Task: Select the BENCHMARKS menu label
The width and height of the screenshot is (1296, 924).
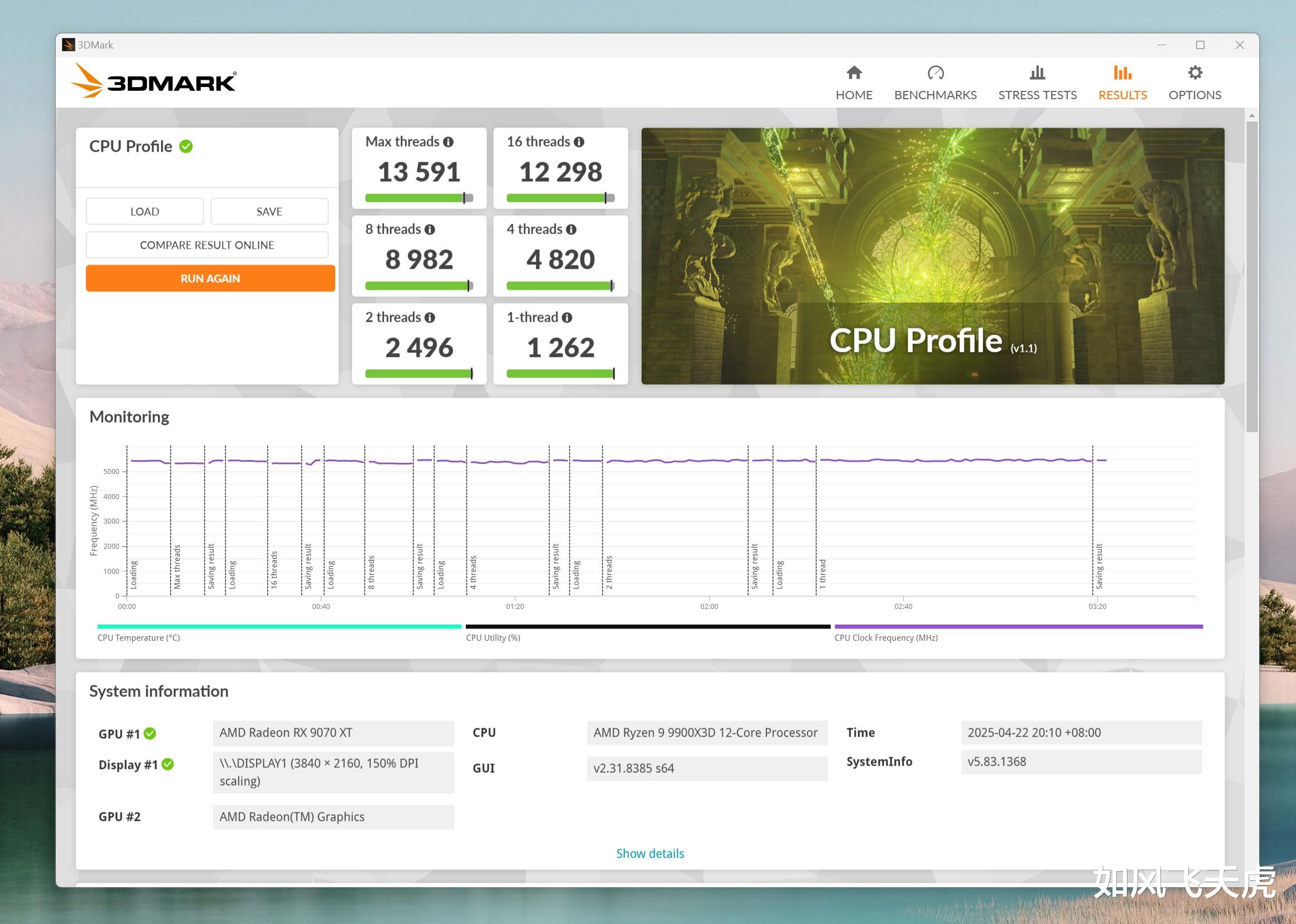Action: [935, 95]
